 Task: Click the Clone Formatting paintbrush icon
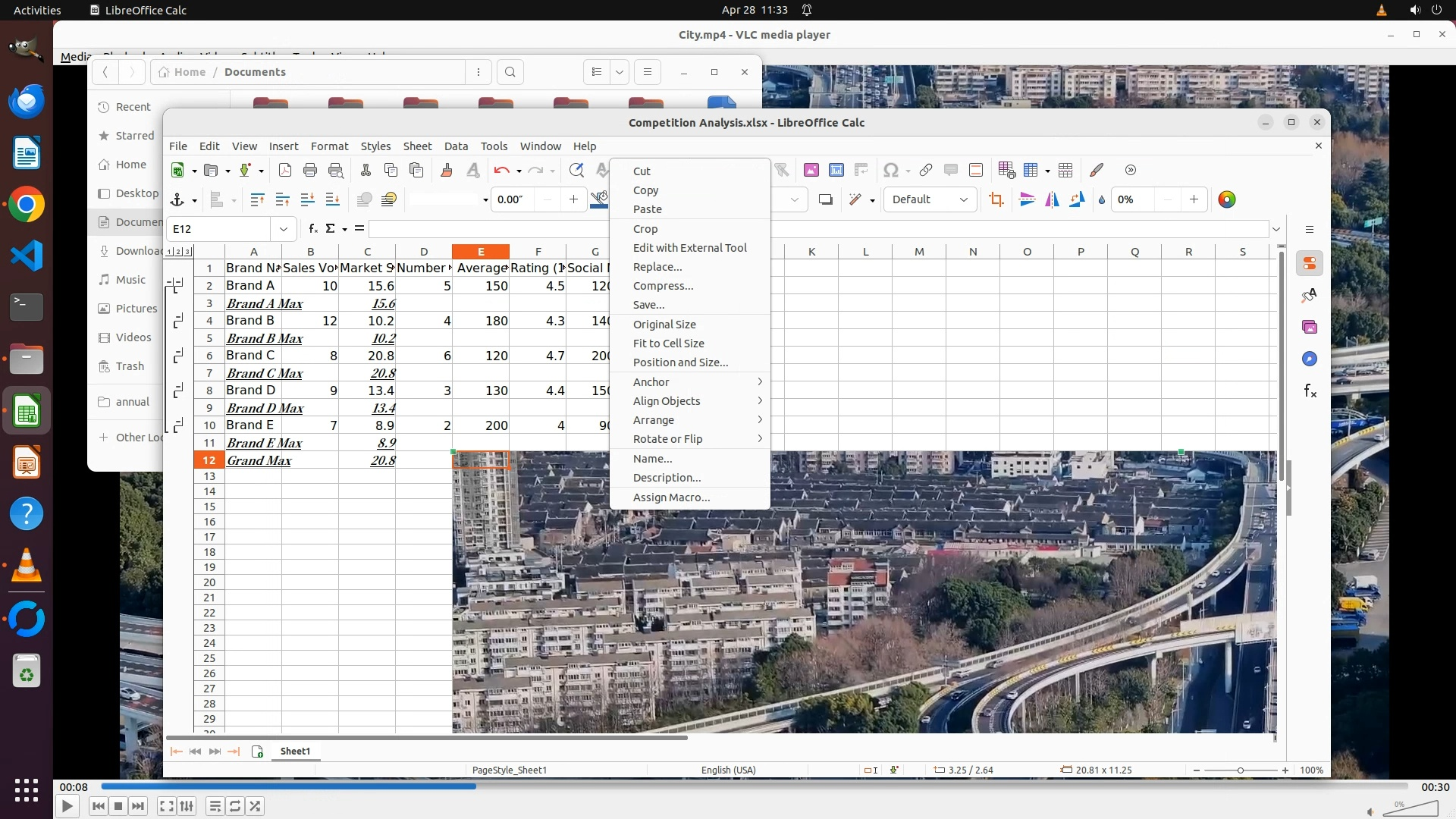coord(446,170)
